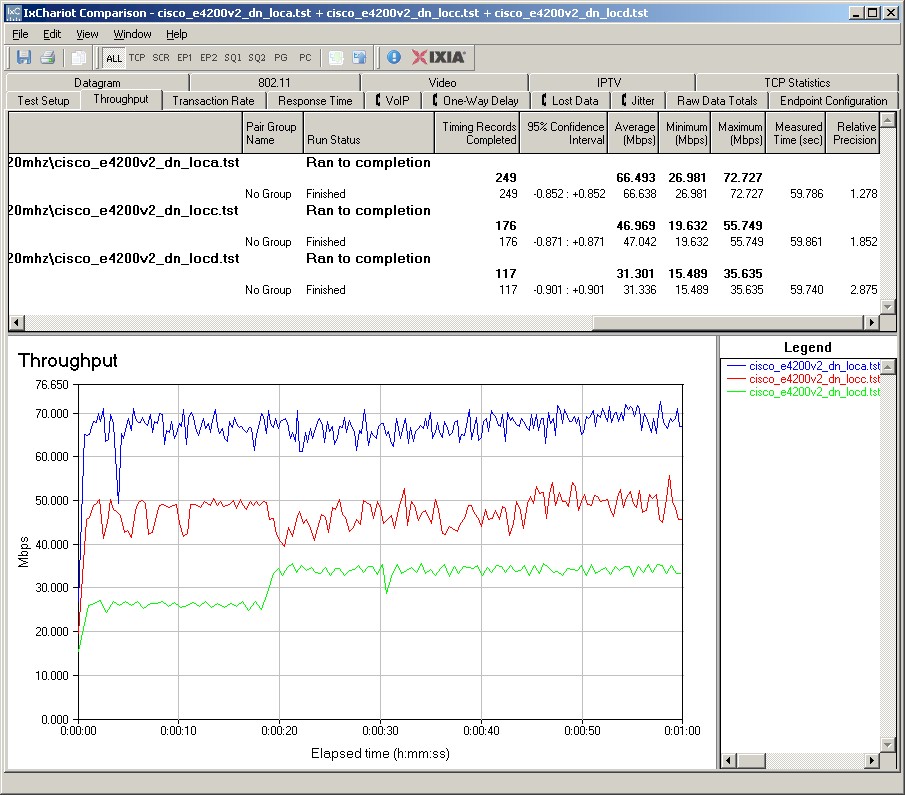Click the IXIA logo in the toolbar
905x795 pixels.
pyautogui.click(x=438, y=57)
